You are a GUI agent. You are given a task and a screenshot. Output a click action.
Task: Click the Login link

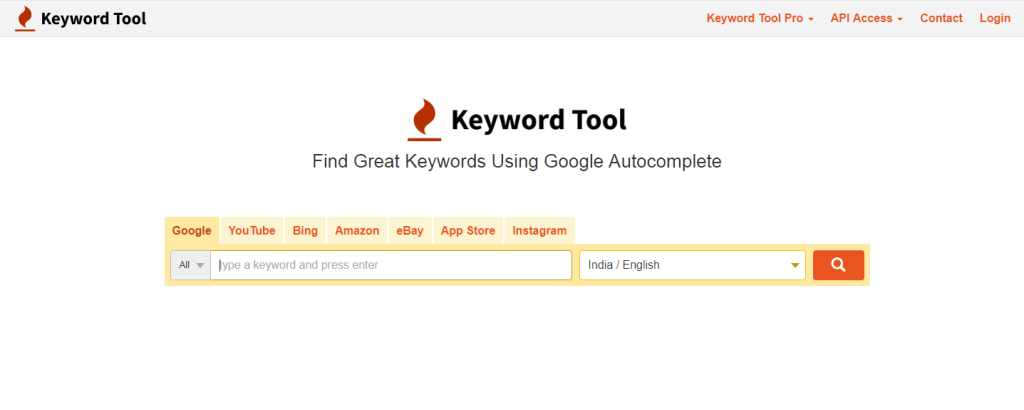point(995,18)
